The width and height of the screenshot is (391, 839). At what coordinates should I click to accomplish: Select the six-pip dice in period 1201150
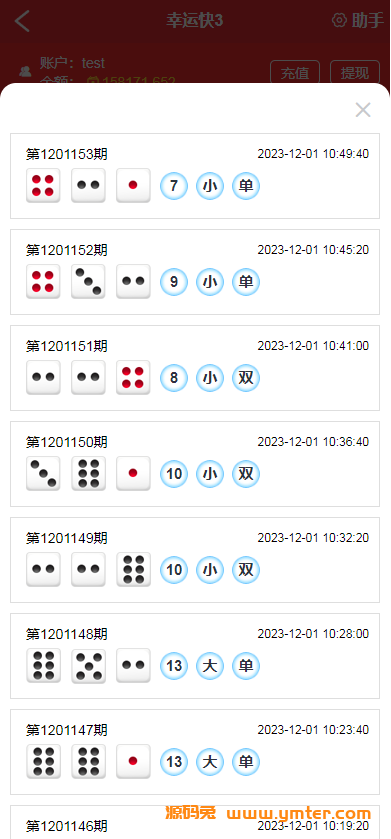pos(88,474)
